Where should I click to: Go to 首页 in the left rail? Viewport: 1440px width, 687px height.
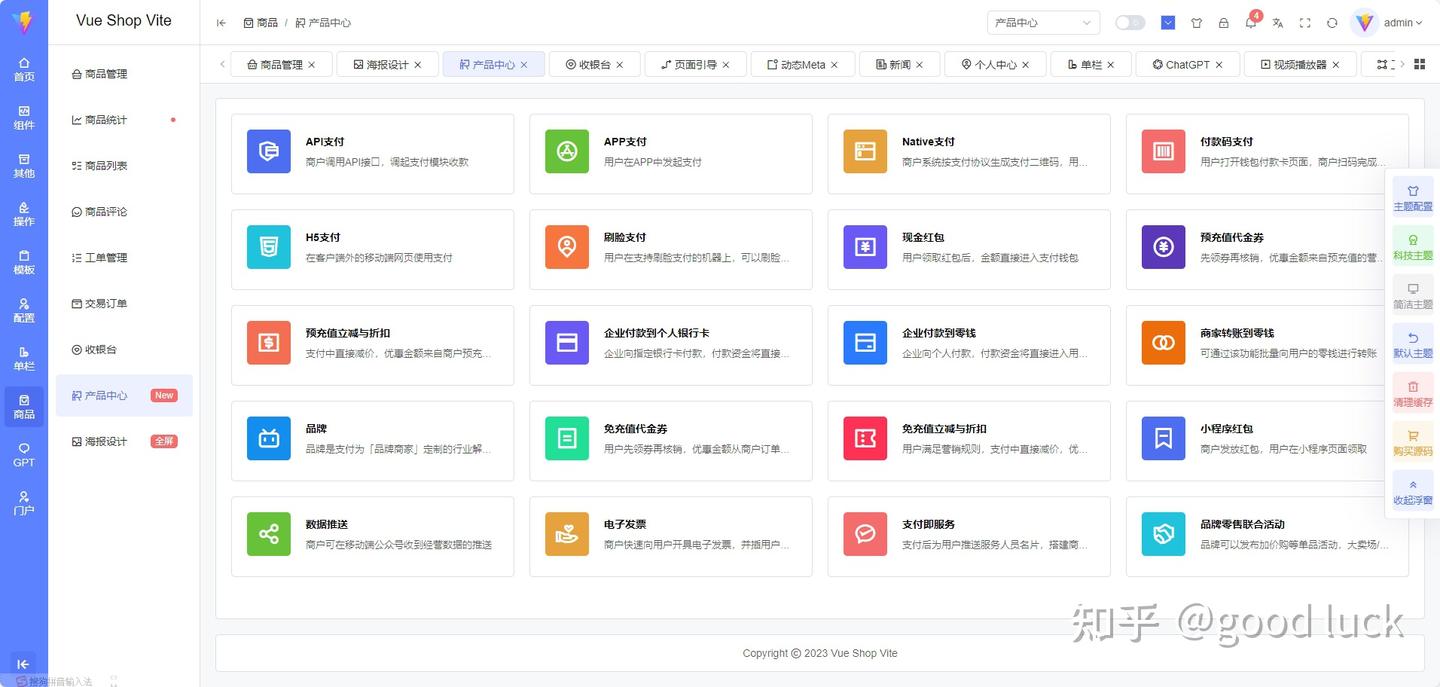click(x=24, y=69)
